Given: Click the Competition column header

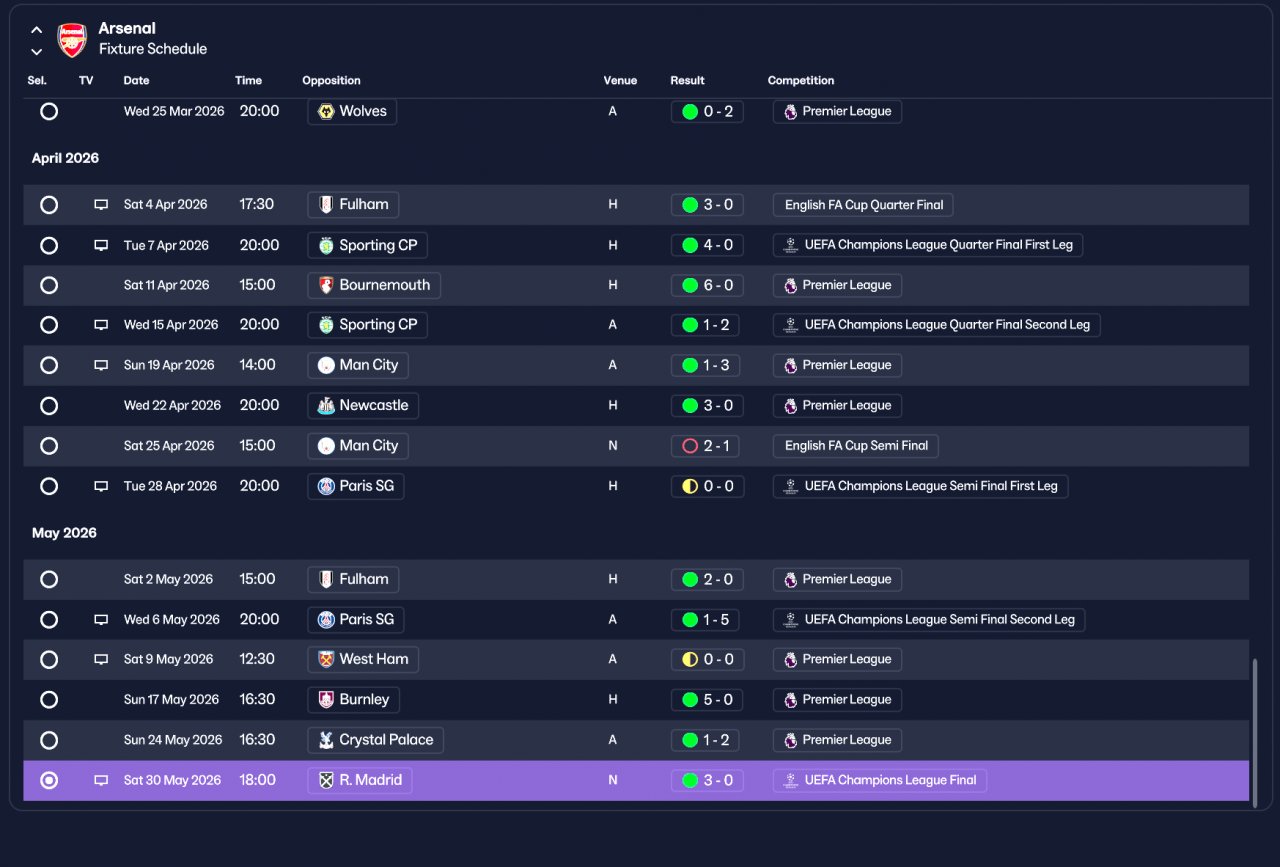Looking at the screenshot, I should coord(801,81).
